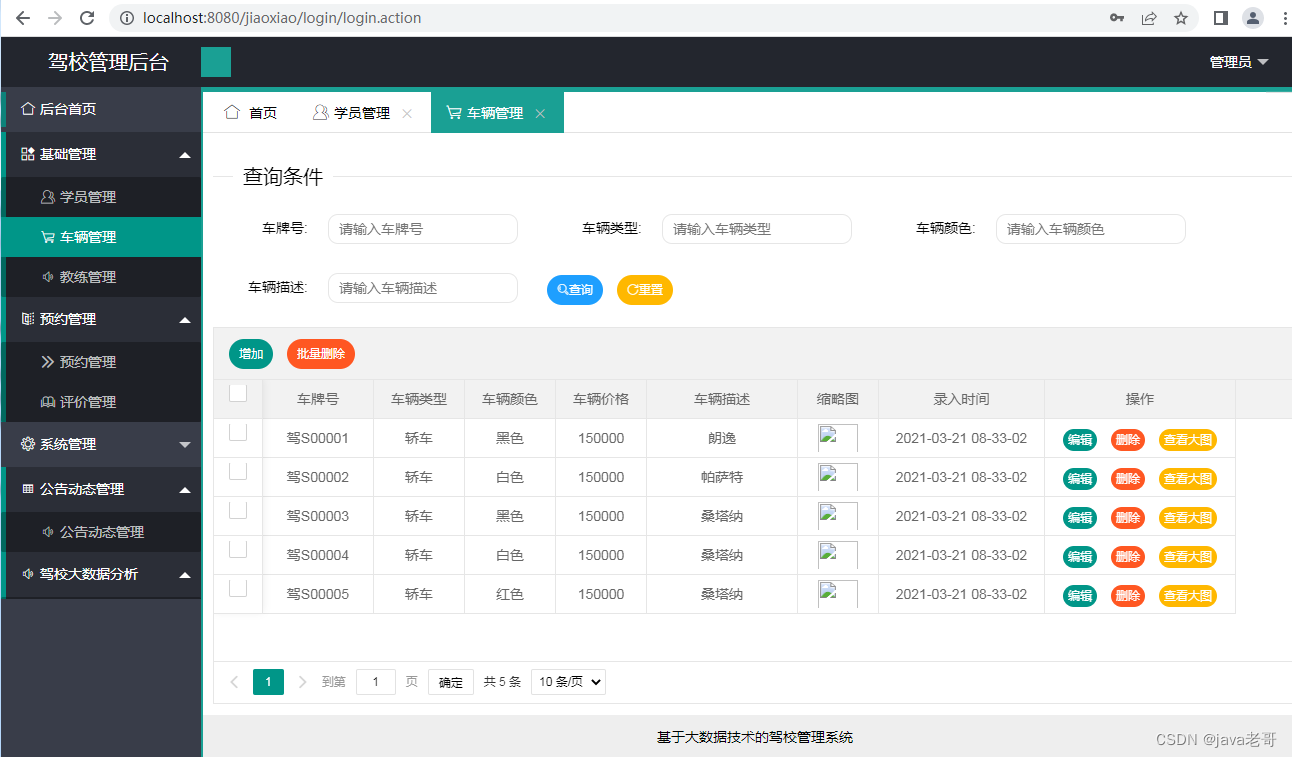The height and width of the screenshot is (757, 1292).
Task: Check the select-all checkbox in the table header
Action: 238,392
